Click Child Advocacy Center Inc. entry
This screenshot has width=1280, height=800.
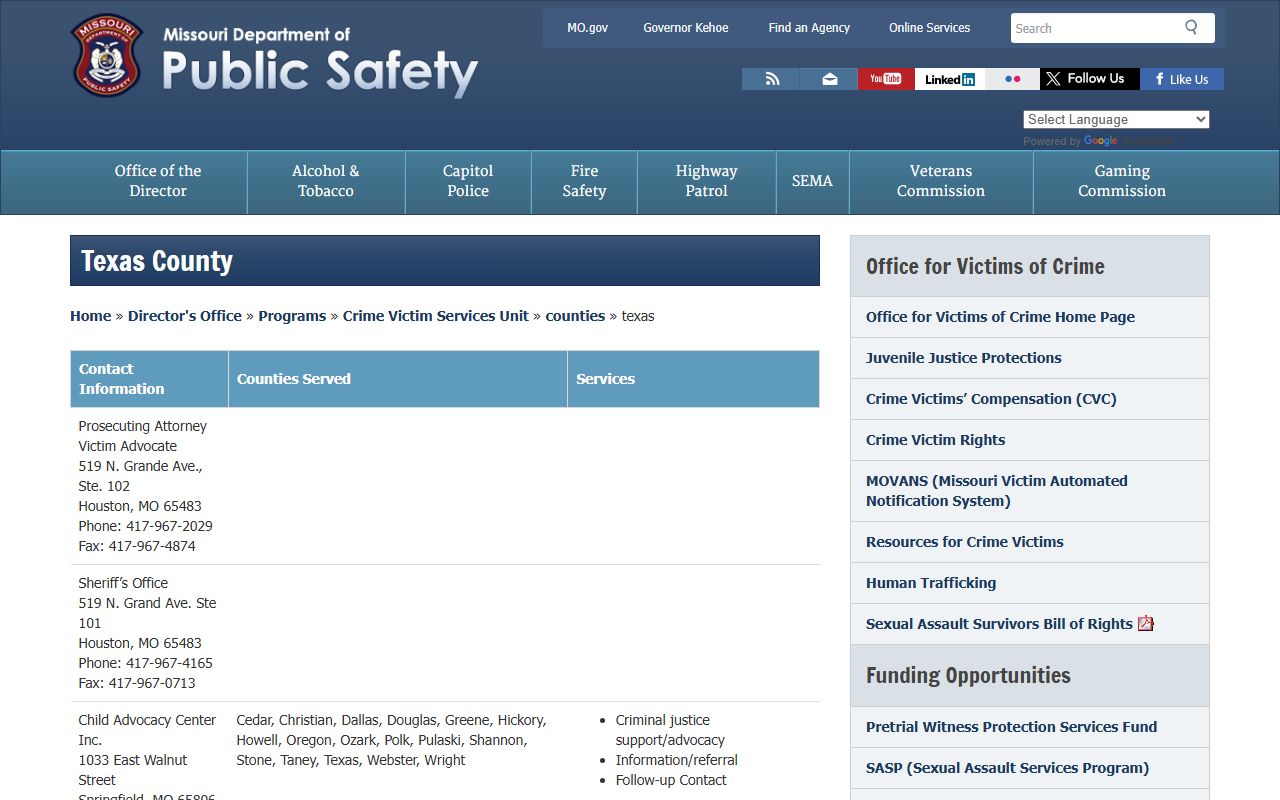[147, 730]
